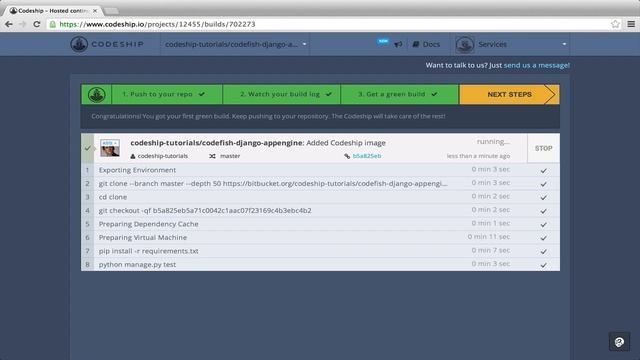Click the user icon beside codeship-tutorials
The height and width of the screenshot is (360, 640).
click(x=133, y=156)
